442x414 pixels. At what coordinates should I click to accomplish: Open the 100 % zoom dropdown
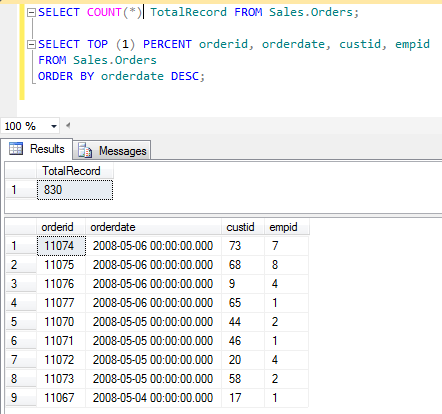(x=54, y=126)
